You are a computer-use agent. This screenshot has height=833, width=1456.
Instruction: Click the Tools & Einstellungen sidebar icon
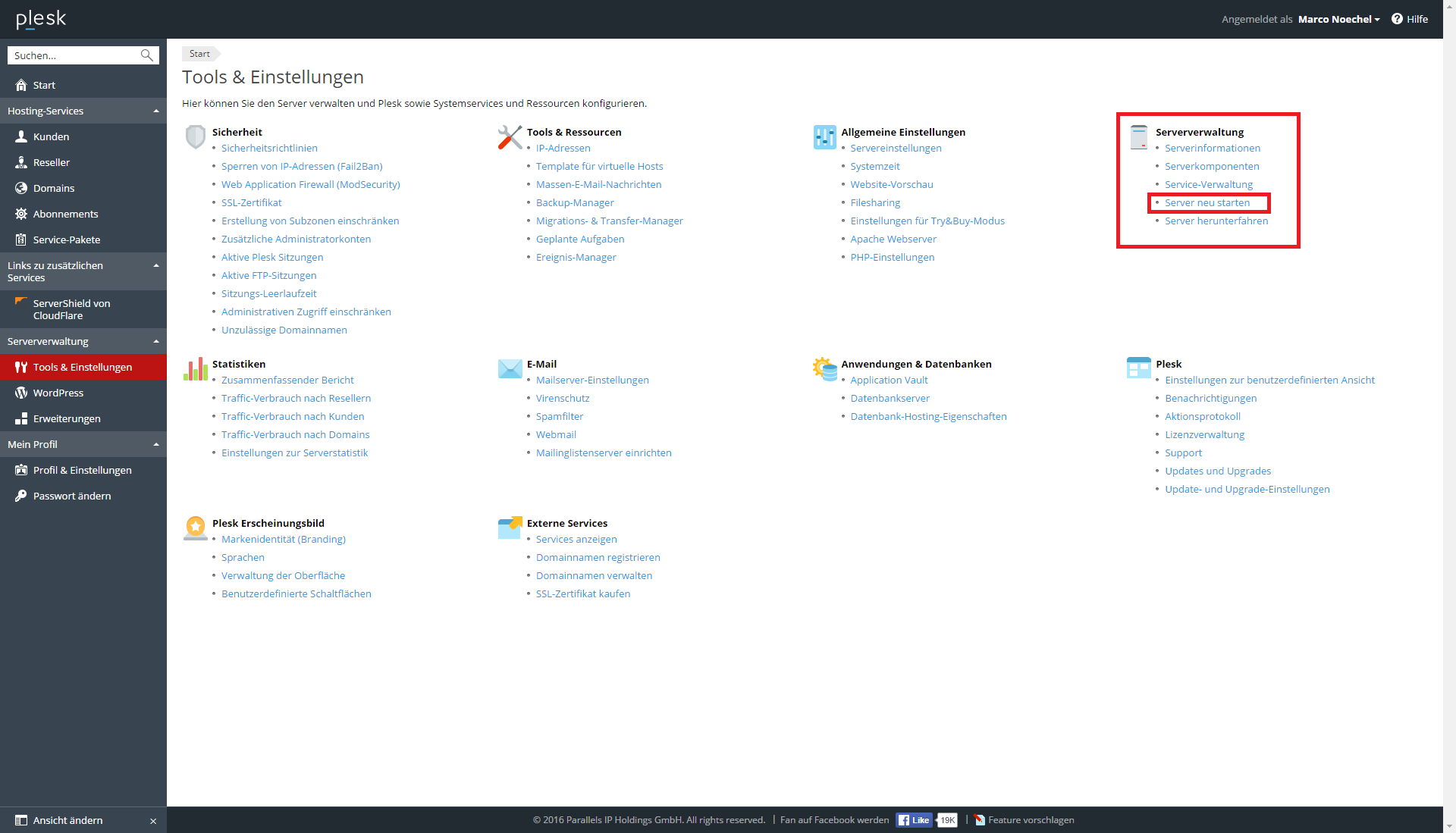click(21, 367)
